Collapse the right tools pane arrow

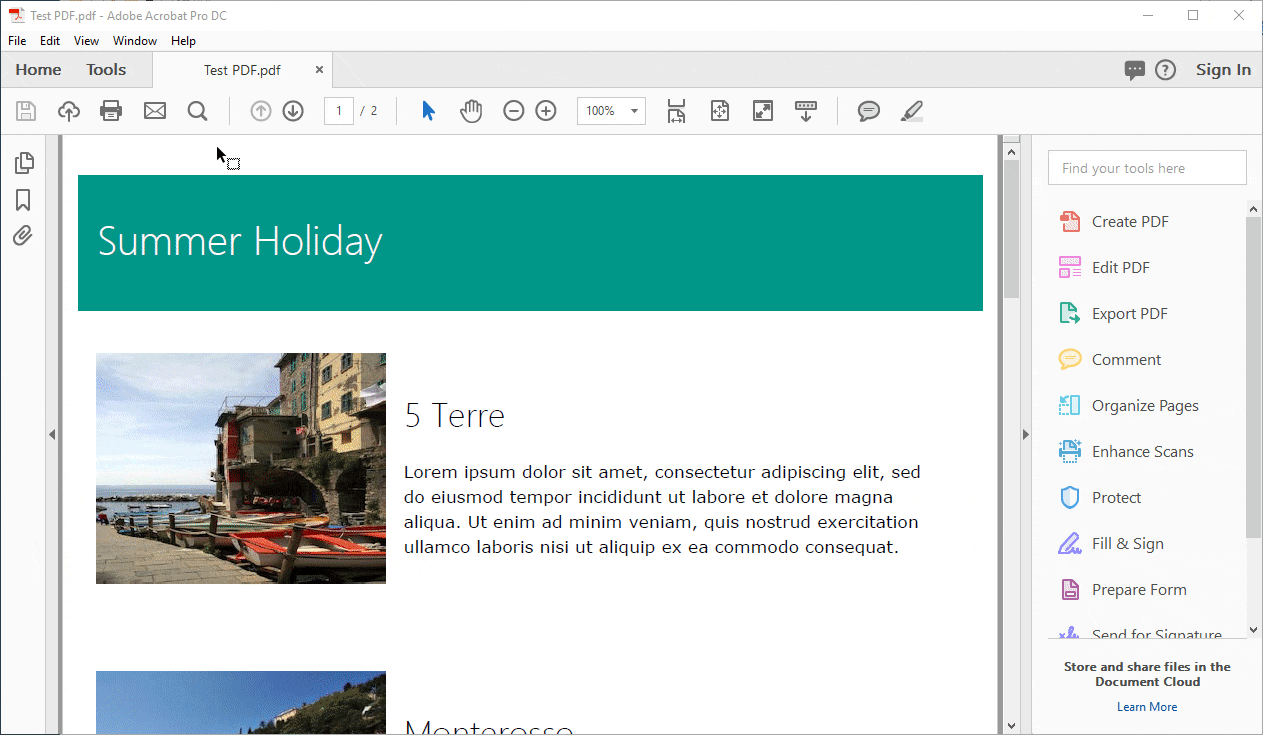pyautogui.click(x=1024, y=434)
